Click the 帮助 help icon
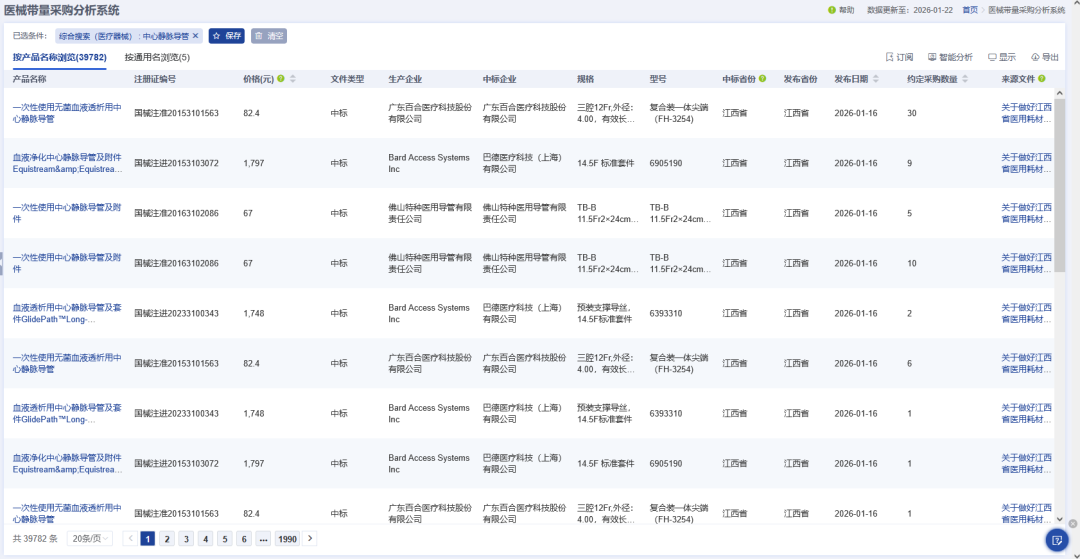The height and width of the screenshot is (559, 1080). [x=832, y=10]
